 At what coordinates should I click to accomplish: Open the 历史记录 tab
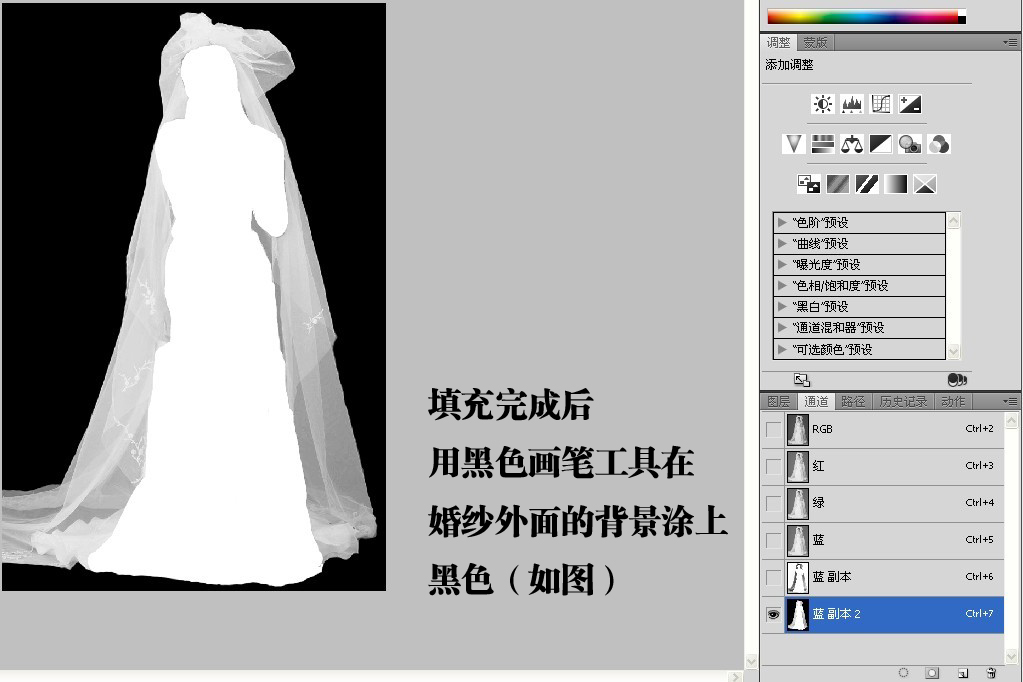pos(903,401)
